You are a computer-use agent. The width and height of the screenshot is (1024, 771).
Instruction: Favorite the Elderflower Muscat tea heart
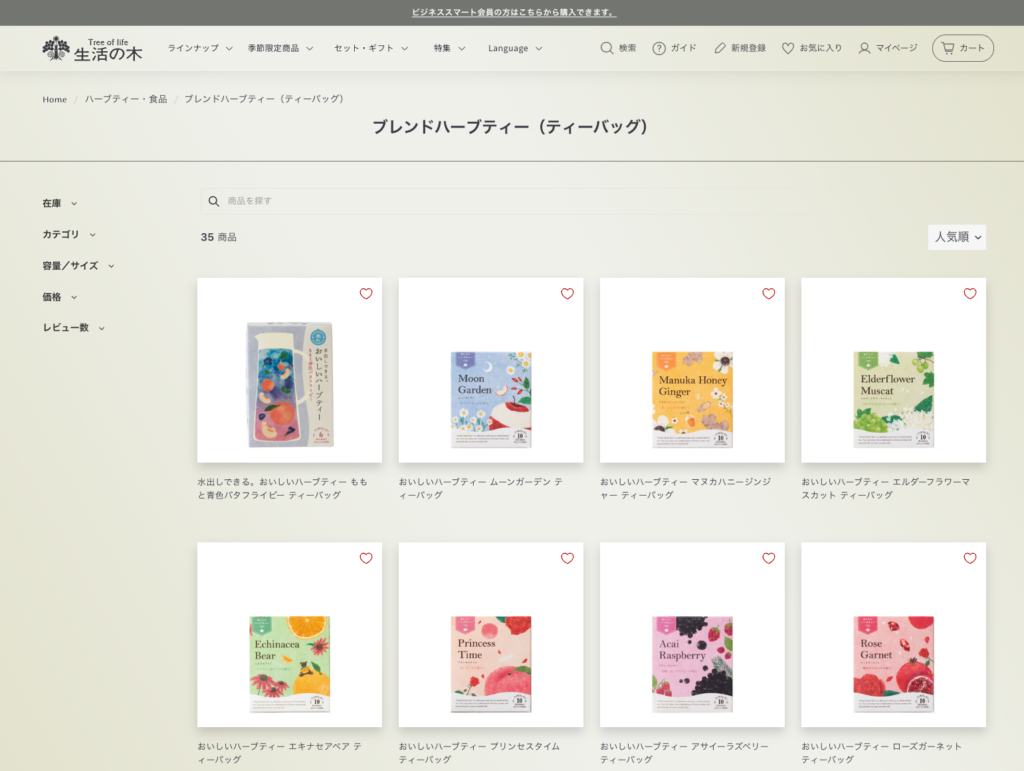tap(970, 294)
